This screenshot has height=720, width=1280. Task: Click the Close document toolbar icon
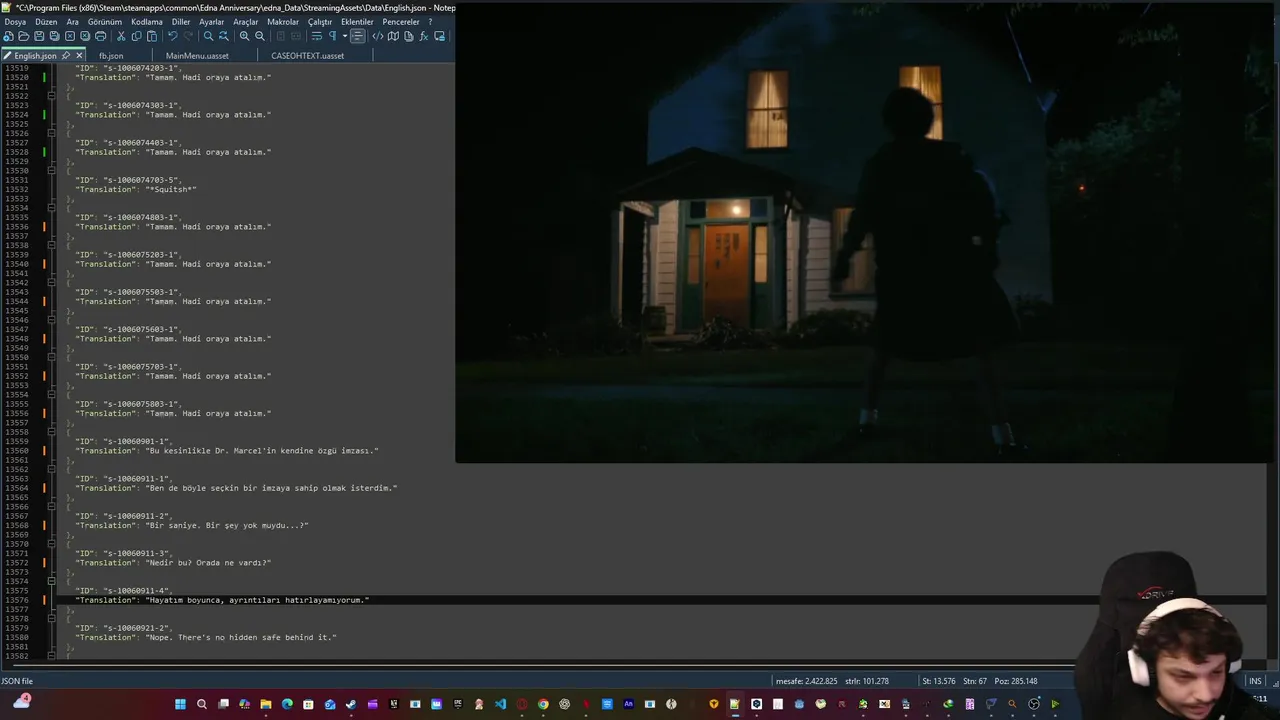pos(70,36)
